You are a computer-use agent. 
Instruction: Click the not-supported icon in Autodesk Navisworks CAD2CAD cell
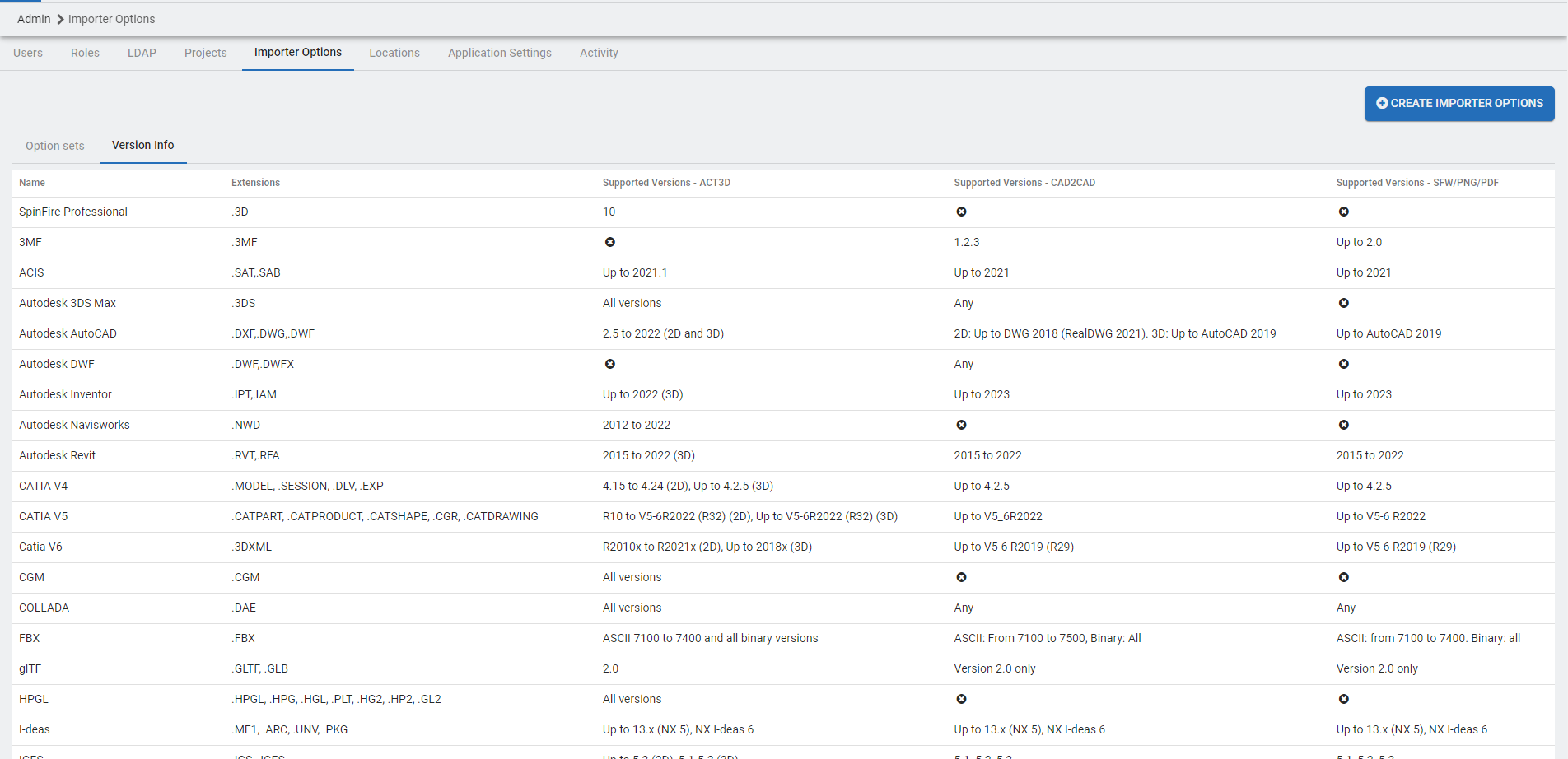[961, 425]
